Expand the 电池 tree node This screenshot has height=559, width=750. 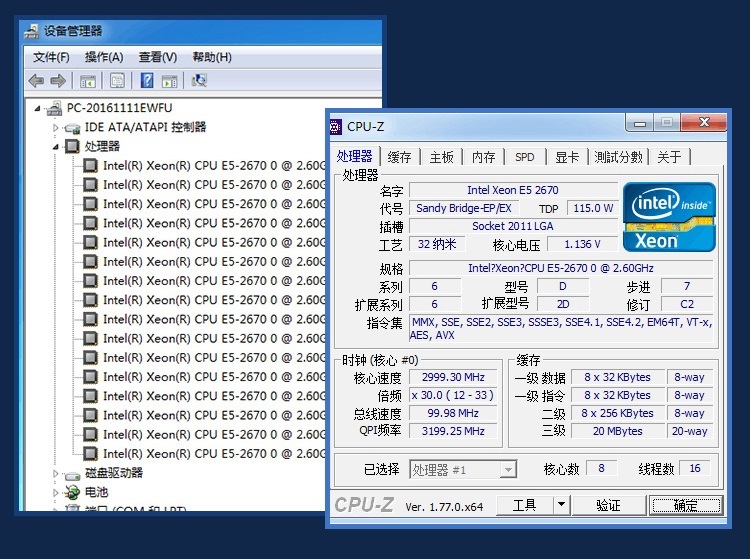[x=55, y=493]
